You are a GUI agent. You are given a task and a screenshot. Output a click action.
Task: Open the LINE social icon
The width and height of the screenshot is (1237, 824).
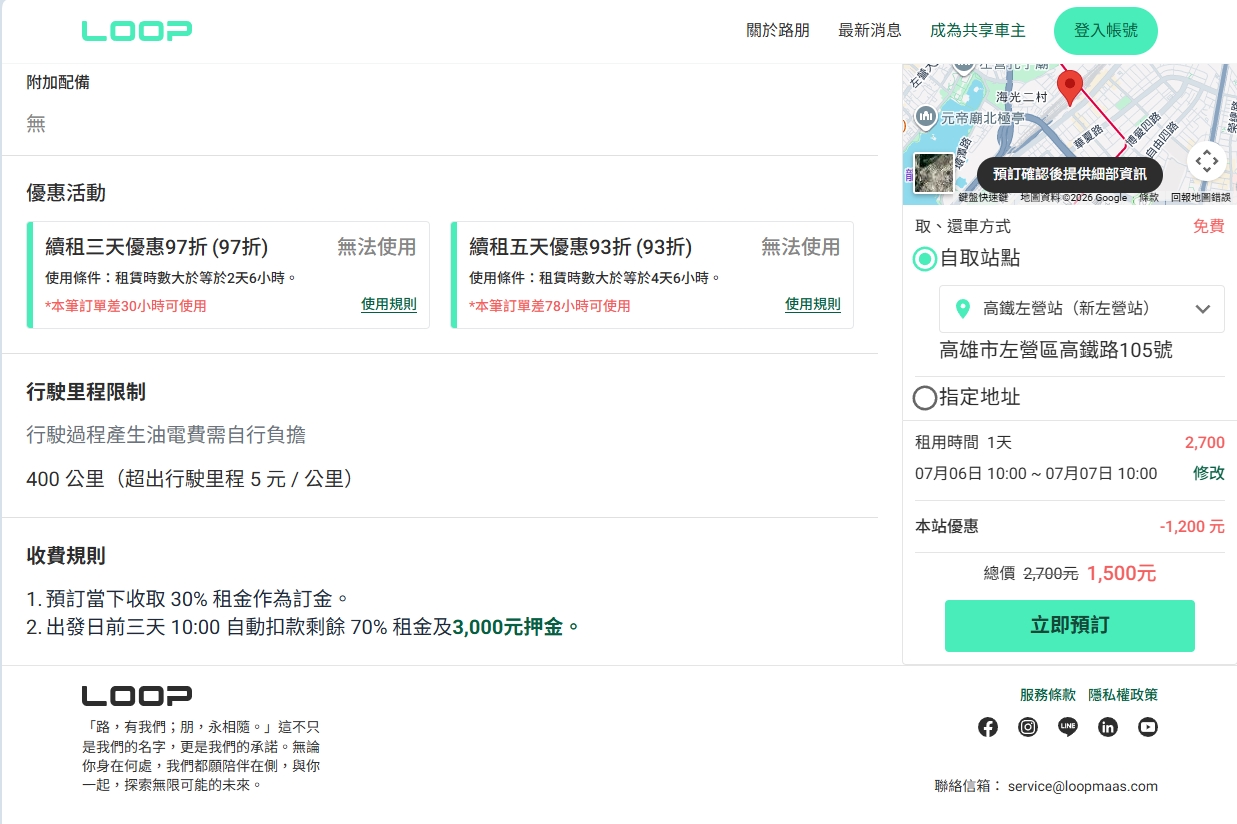(1068, 727)
